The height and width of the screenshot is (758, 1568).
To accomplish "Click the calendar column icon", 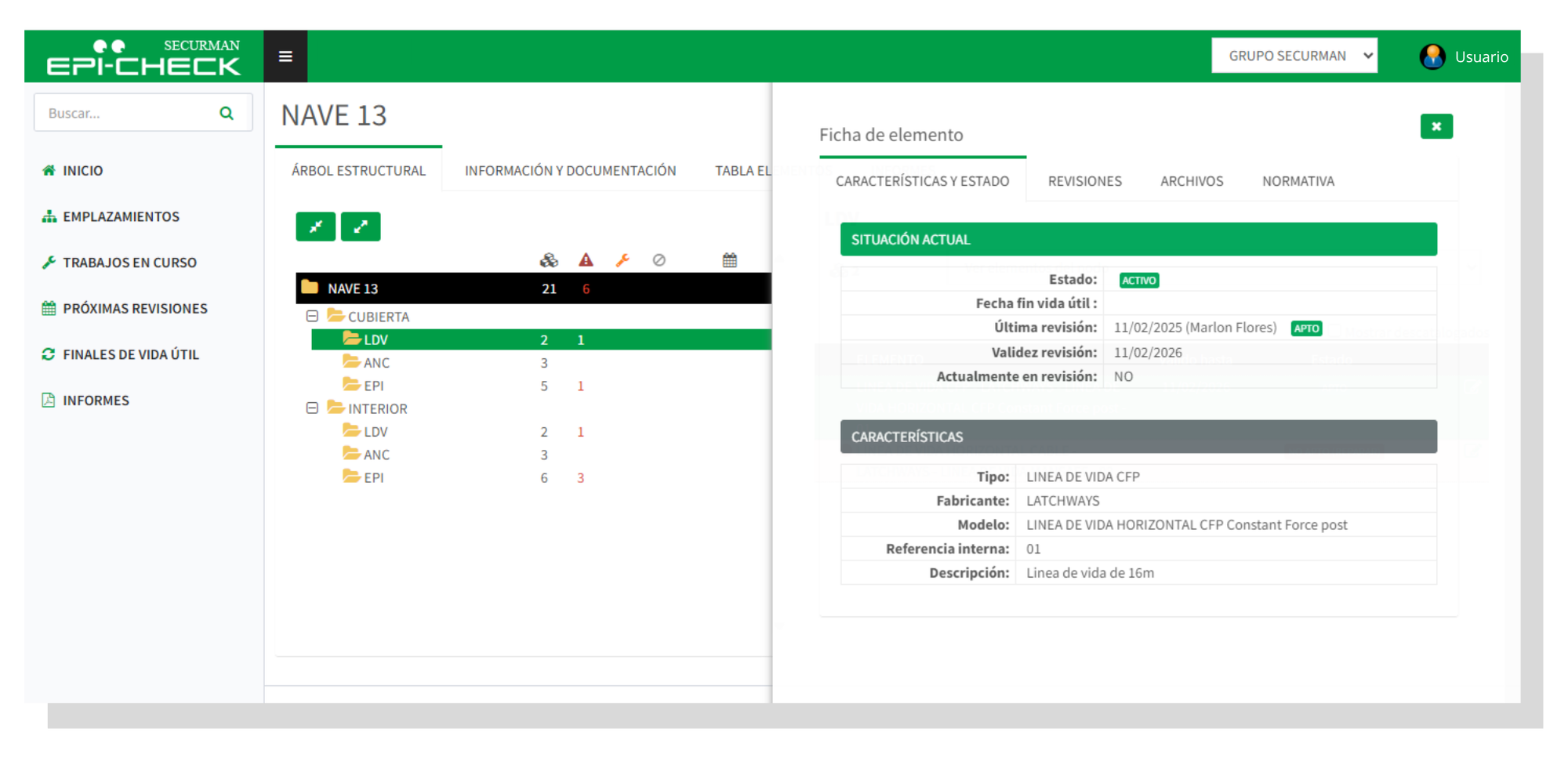I will tap(729, 260).
